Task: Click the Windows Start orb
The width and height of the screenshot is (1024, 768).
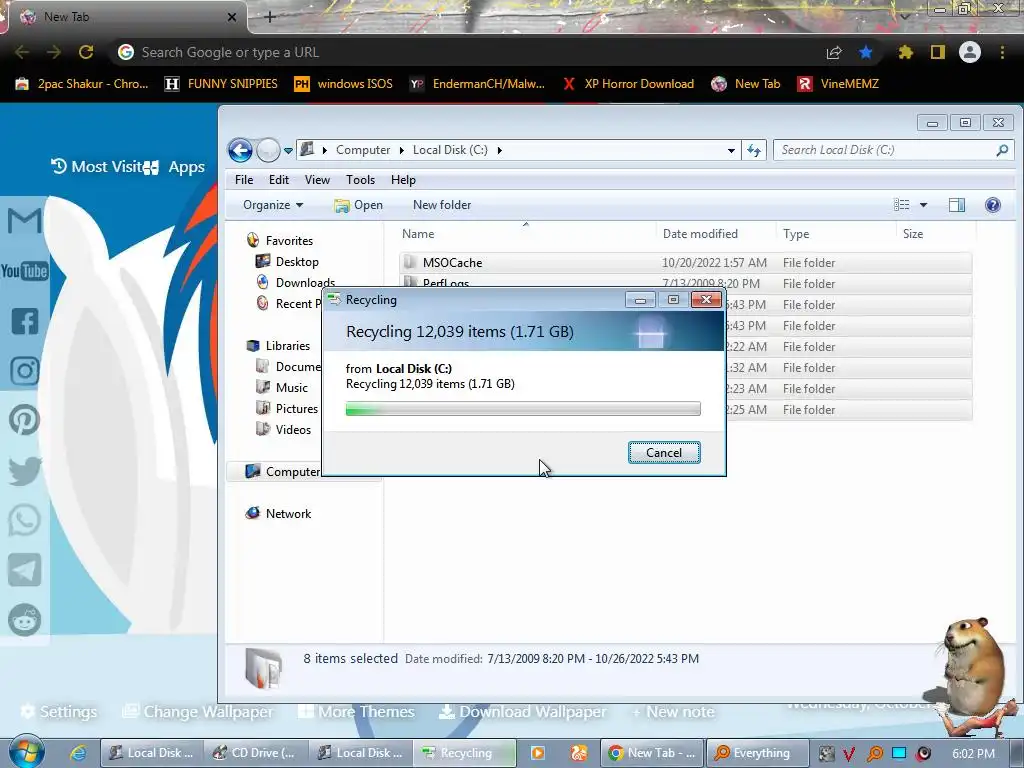Action: 26,752
